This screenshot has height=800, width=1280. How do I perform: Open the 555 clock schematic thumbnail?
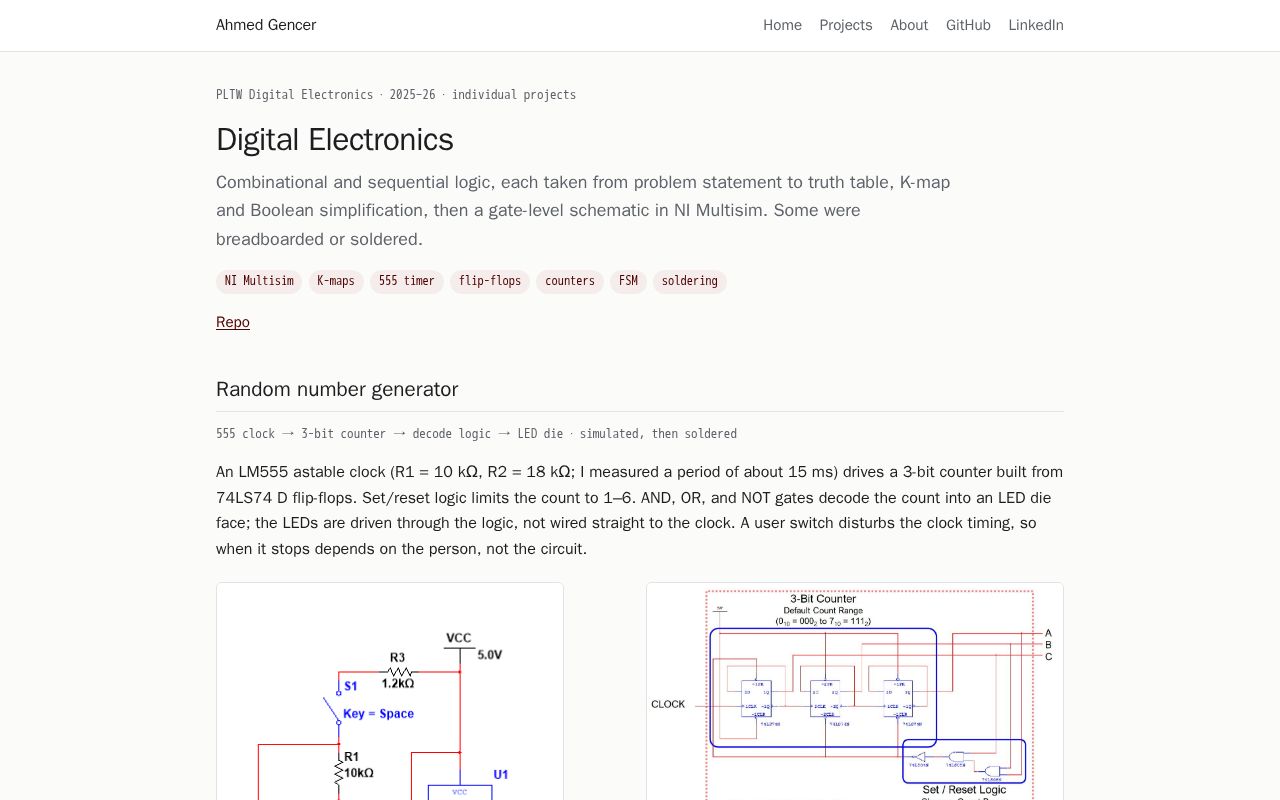[x=390, y=691]
